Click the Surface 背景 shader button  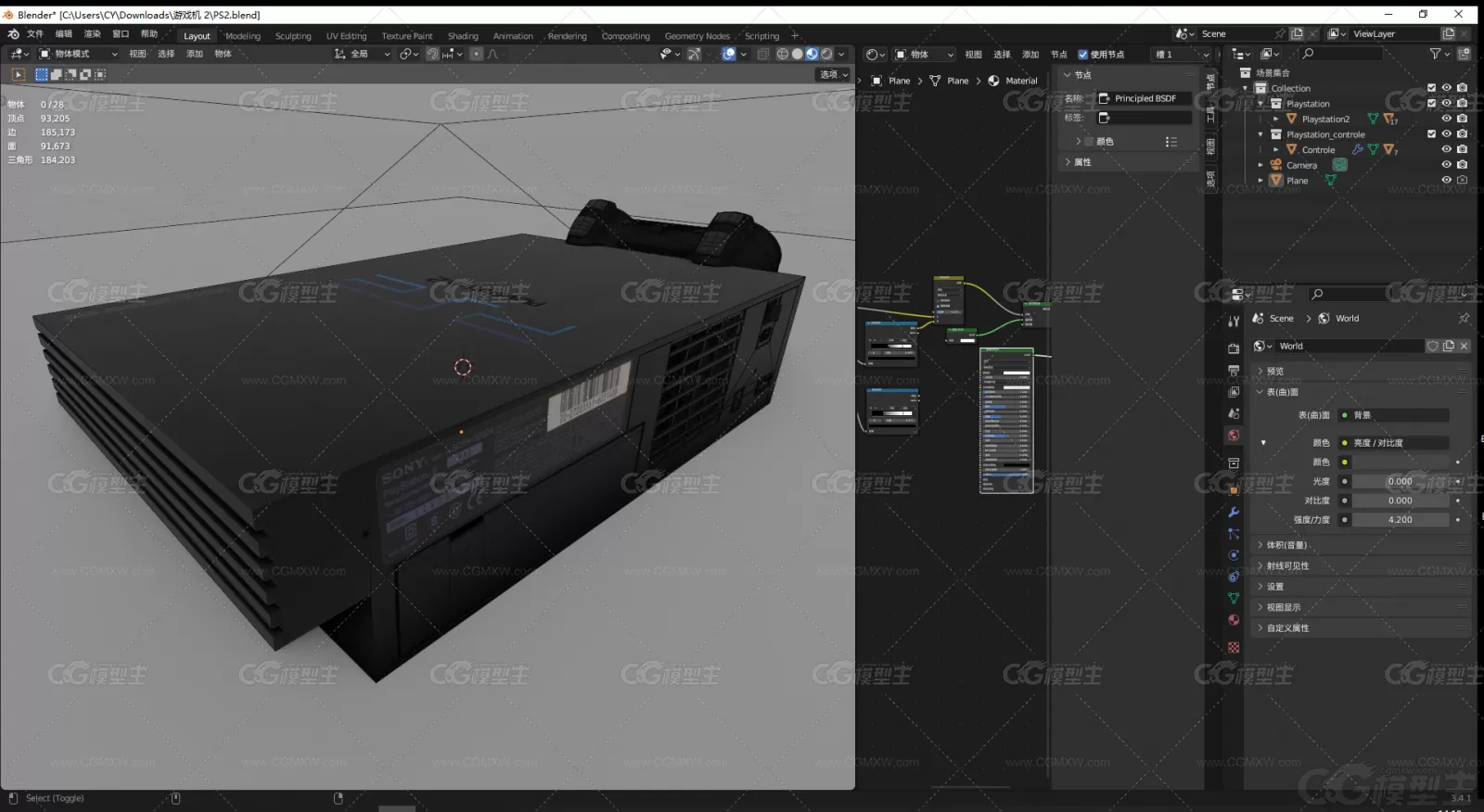pyautogui.click(x=1394, y=415)
